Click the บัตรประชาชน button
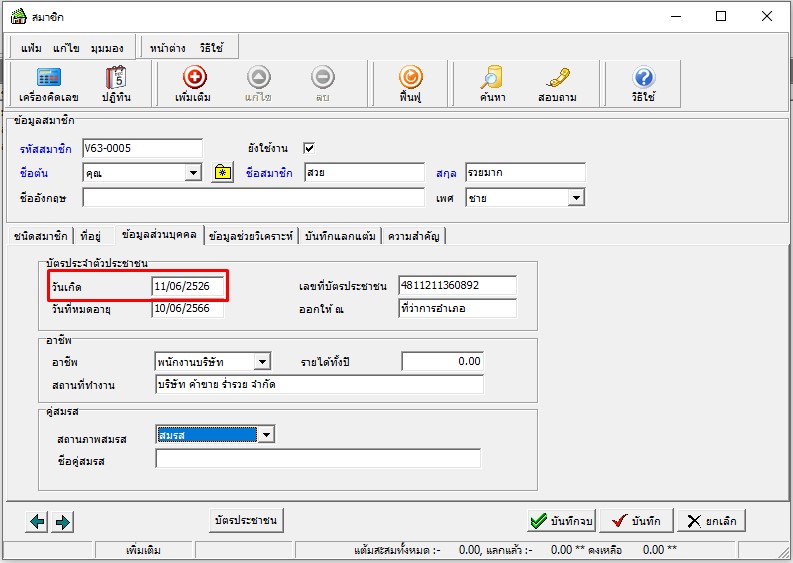 [x=246, y=520]
